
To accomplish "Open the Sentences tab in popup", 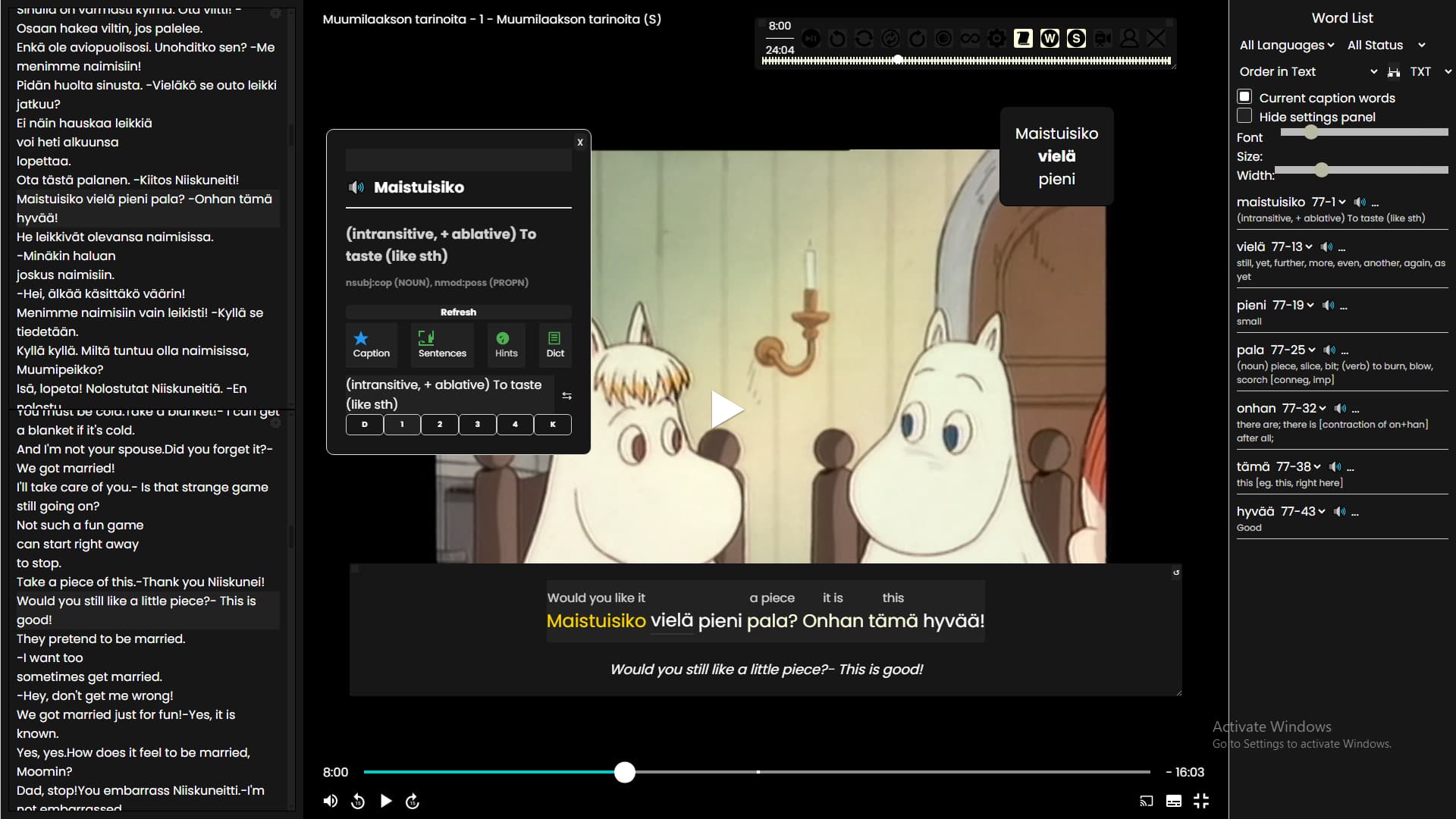I will 442,344.
